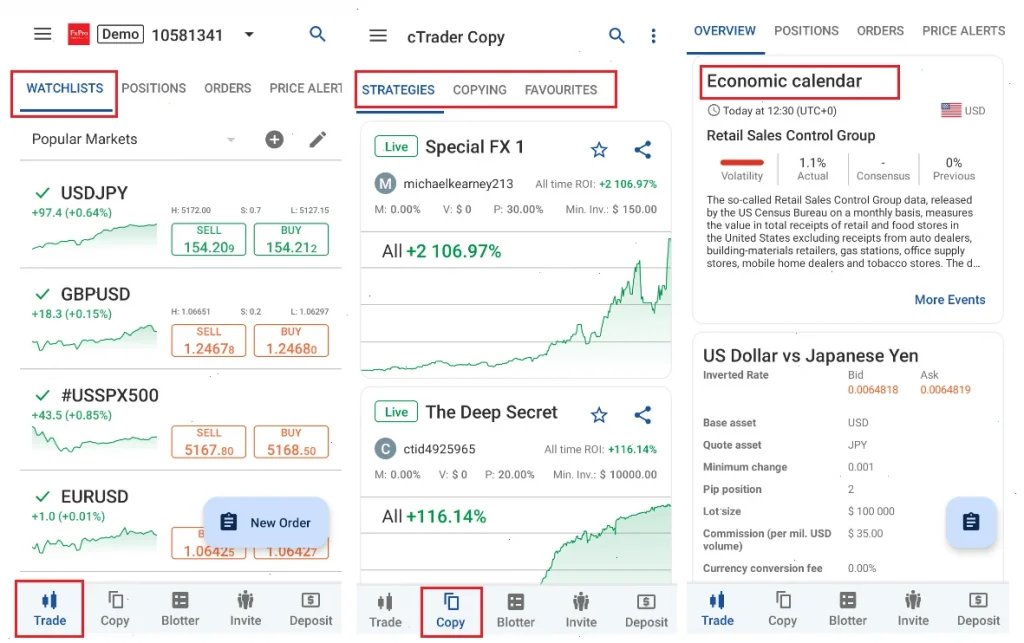Open the Deposit screen via its icon
This screenshot has height=643, width=1024.
pos(311,607)
